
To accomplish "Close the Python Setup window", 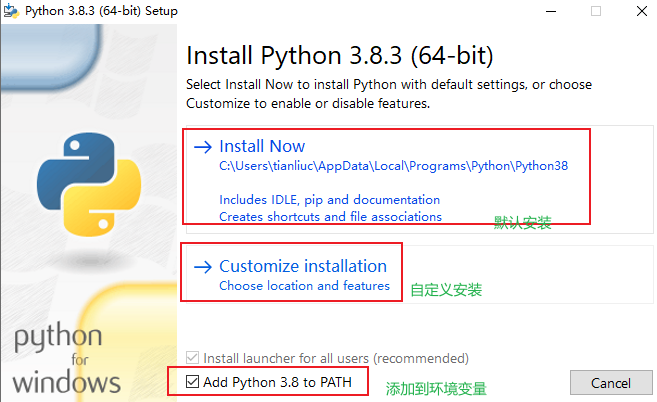I will [641, 11].
